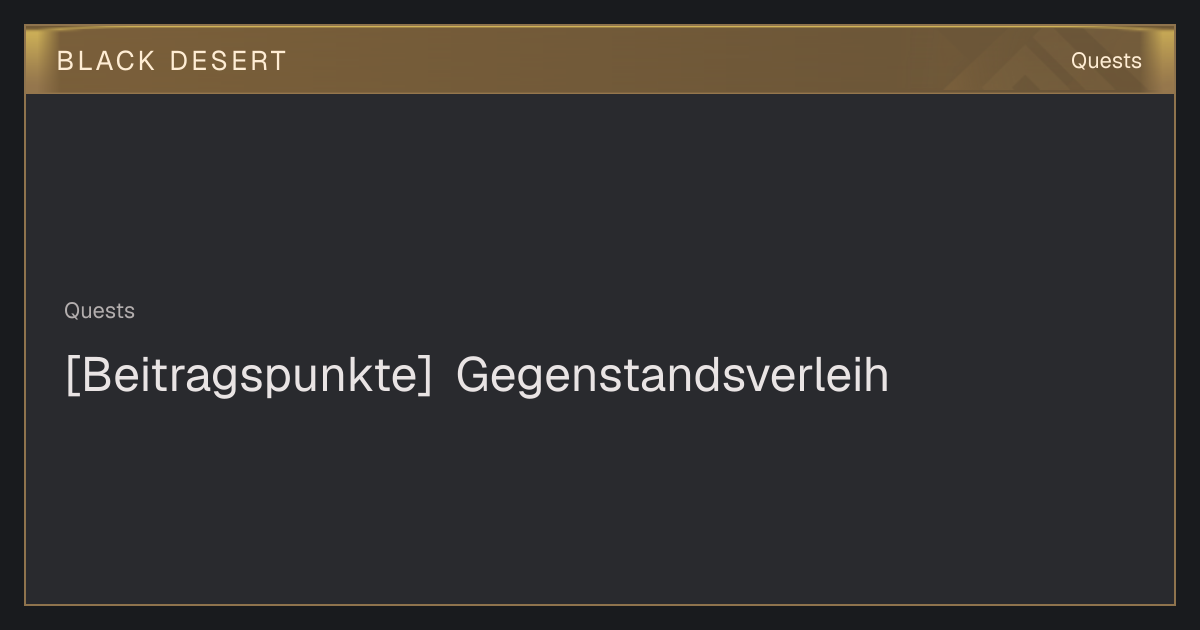Image resolution: width=1200 pixels, height=630 pixels.
Task: Navigate back via Quests category above title
Action: (x=99, y=311)
